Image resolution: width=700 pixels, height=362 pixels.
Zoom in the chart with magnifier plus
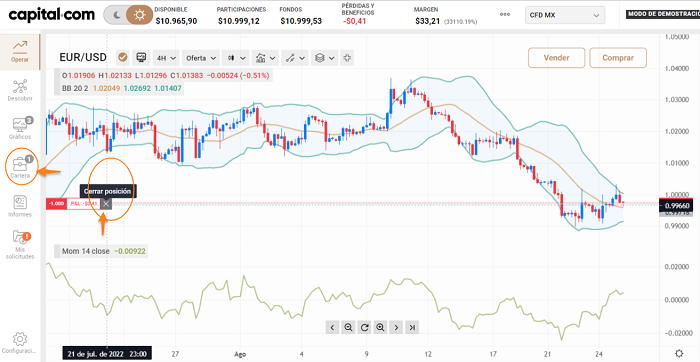[x=380, y=327]
